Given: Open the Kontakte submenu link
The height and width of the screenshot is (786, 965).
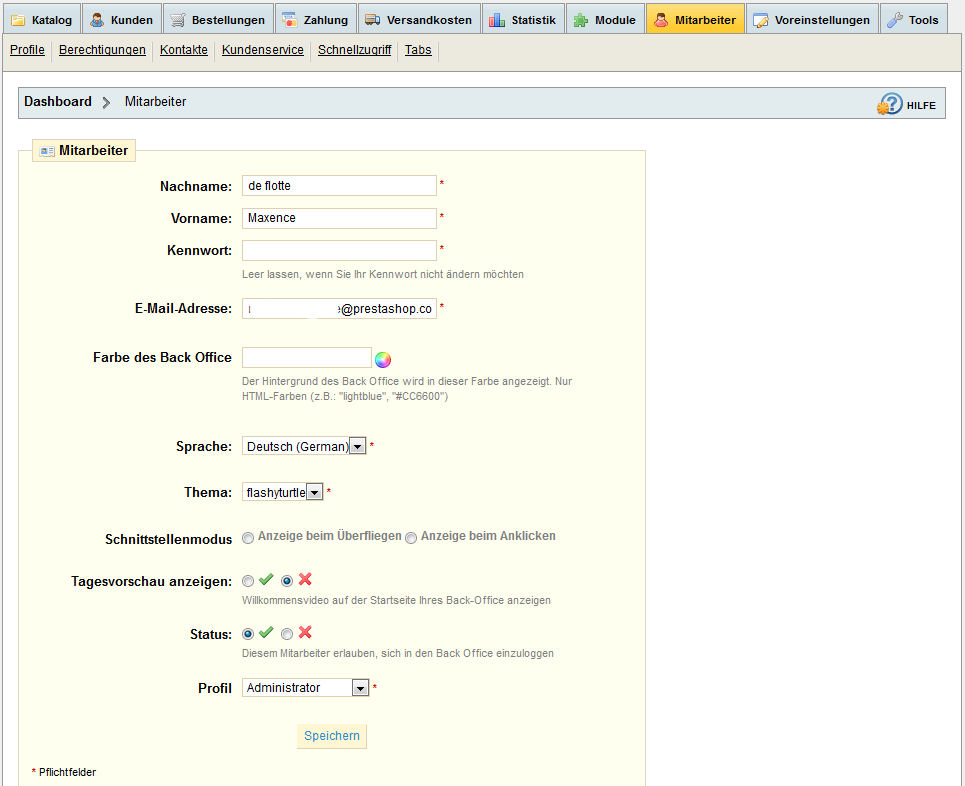Looking at the screenshot, I should tap(183, 50).
